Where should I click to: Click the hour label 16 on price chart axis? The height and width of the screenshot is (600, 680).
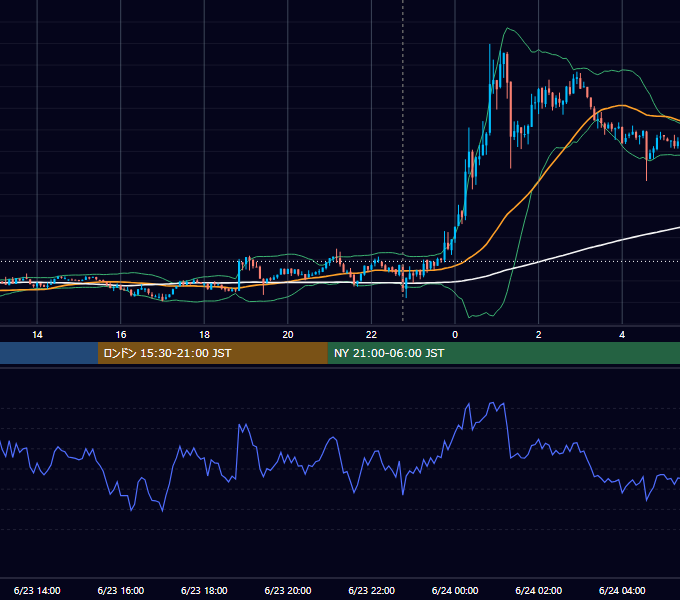tap(121, 335)
